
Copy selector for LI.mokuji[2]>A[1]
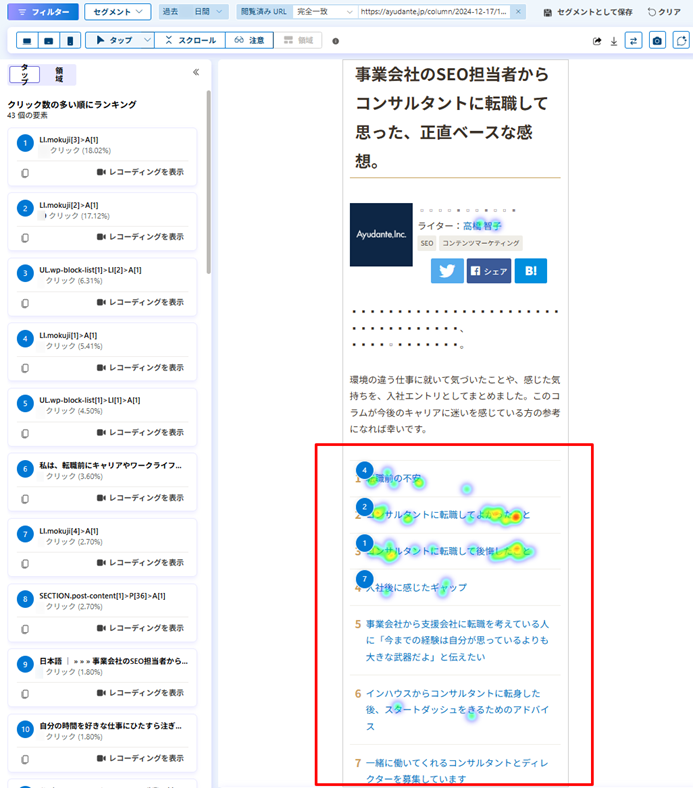point(25,238)
